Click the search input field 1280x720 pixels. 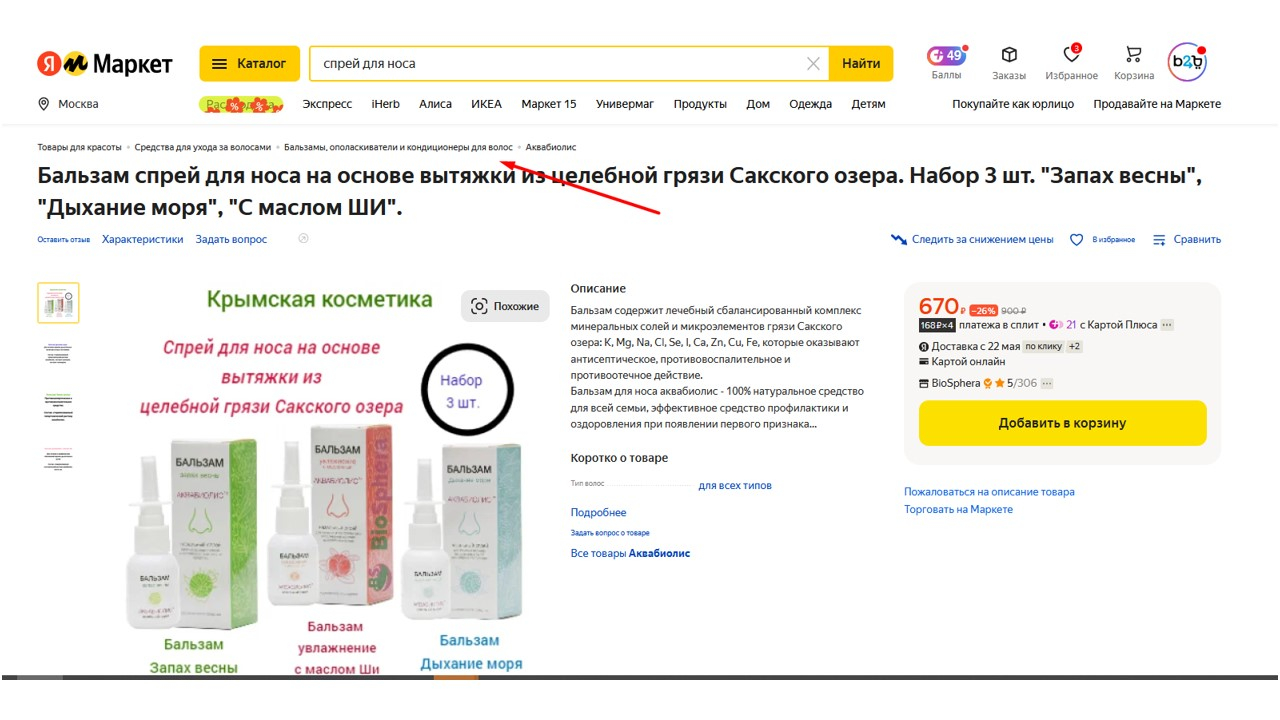(560, 63)
